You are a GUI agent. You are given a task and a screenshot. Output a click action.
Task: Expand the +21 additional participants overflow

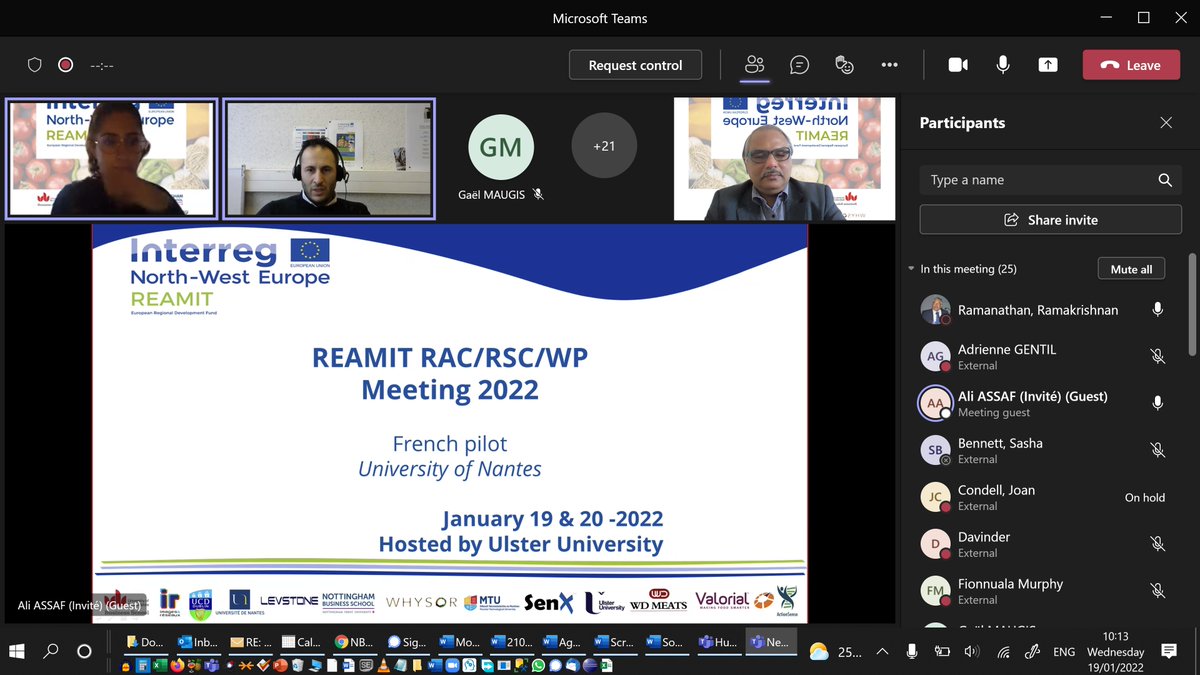point(604,146)
